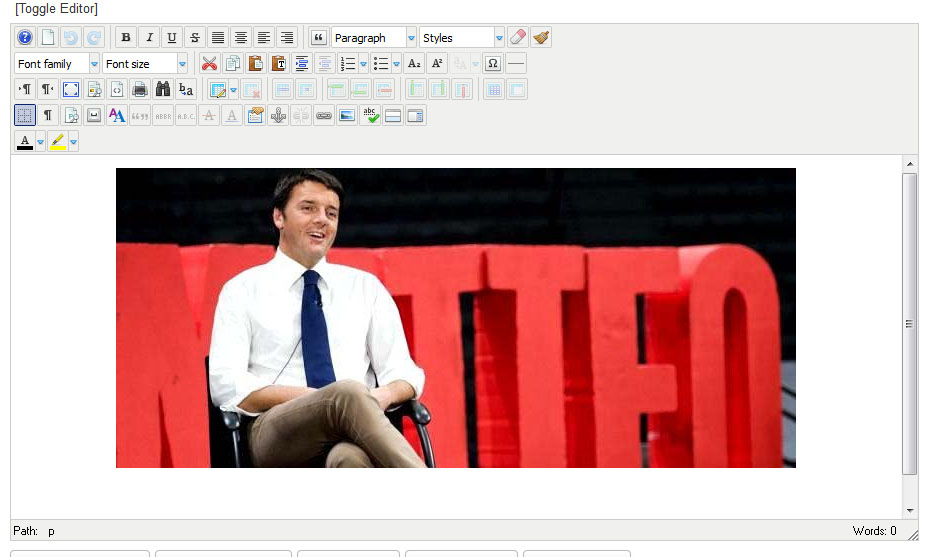Click the Help question mark icon

(x=25, y=38)
